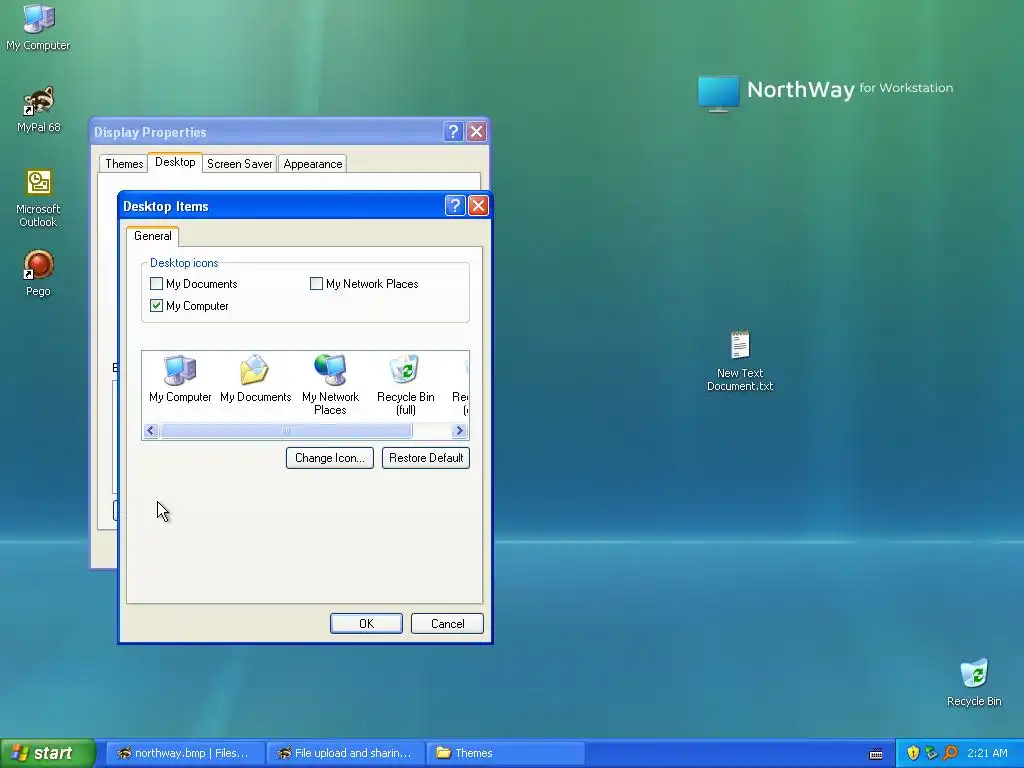Click magnifier search icon in system tray
The image size is (1024, 768).
pos(950,753)
